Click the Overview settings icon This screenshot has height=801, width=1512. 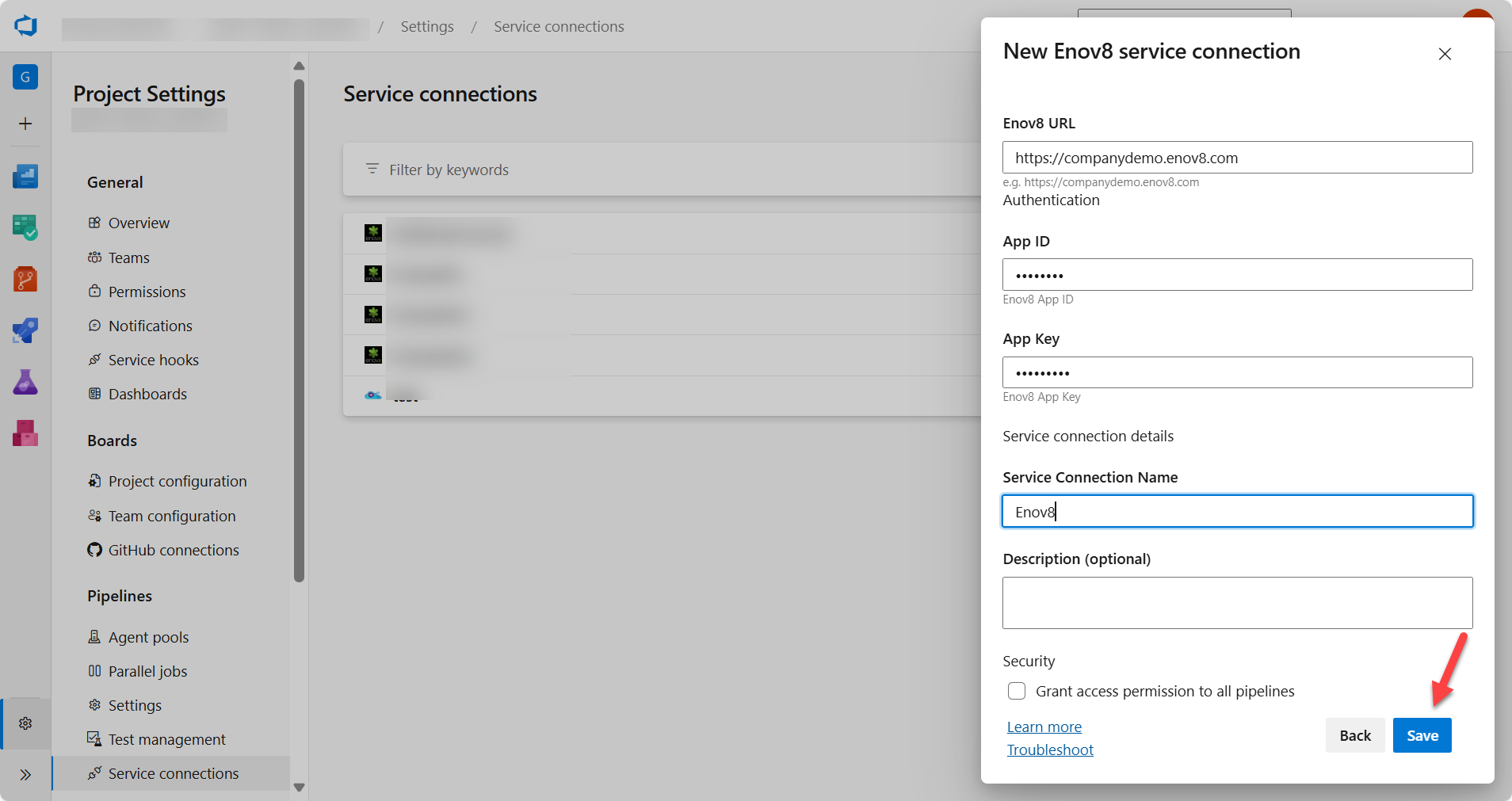(94, 223)
